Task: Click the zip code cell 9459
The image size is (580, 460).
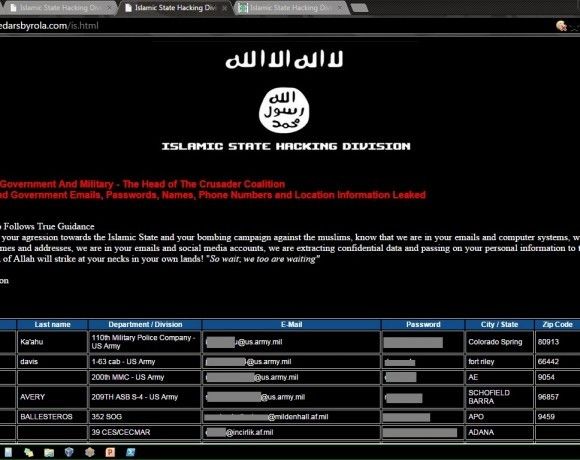Action: coord(557,417)
